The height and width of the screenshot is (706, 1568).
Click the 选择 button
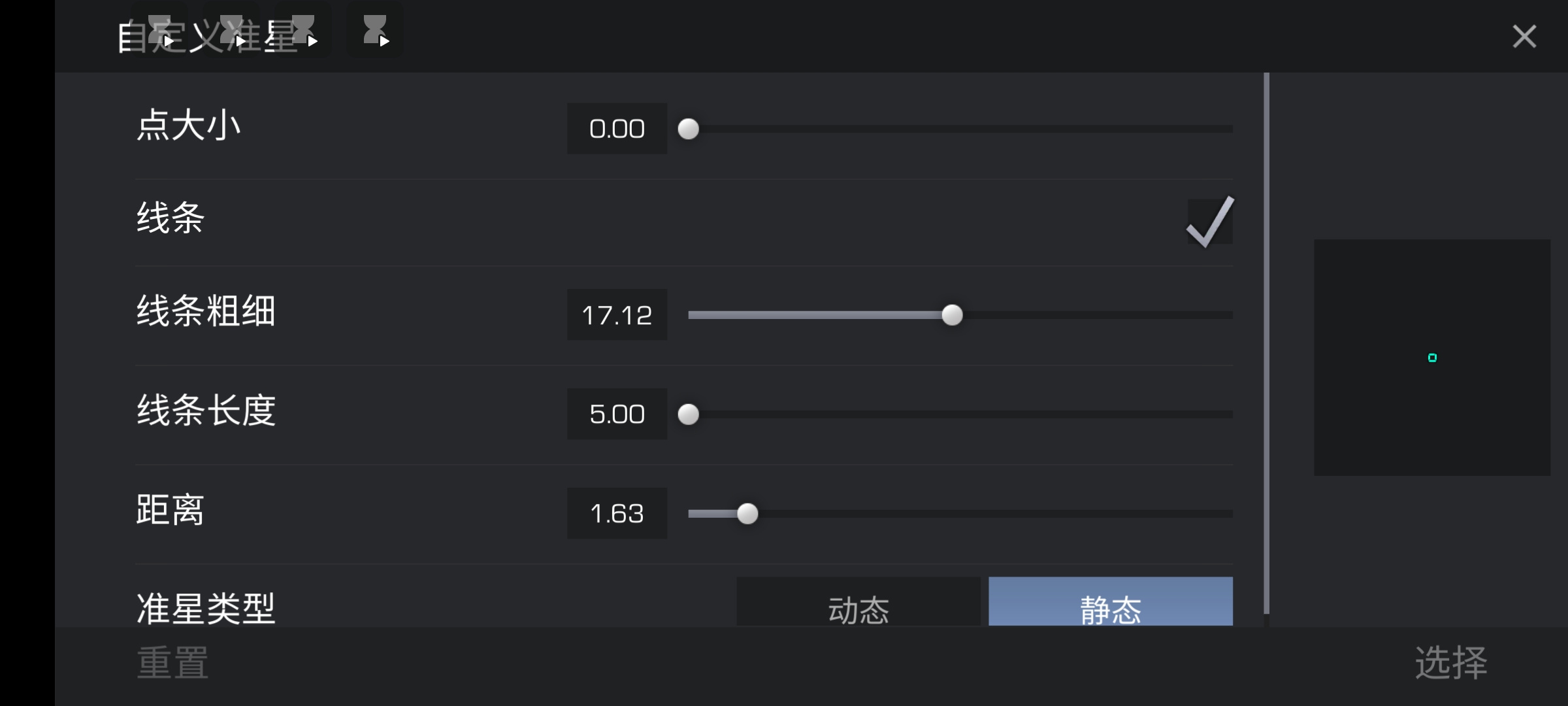pos(1451,663)
